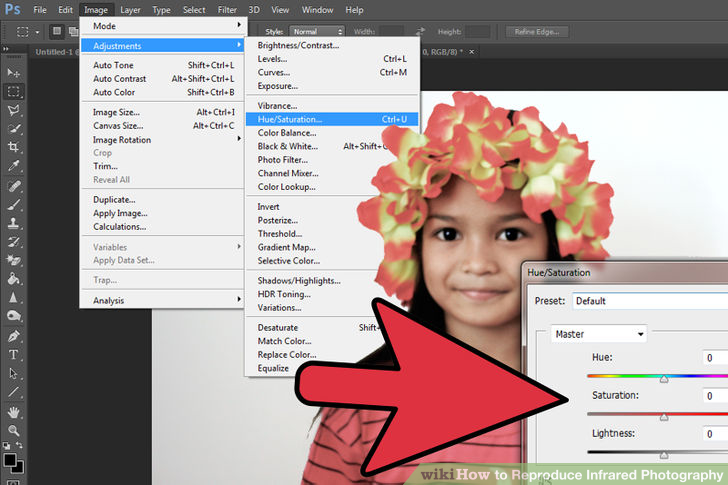Select the Rectangular Marquee tool
Screen dimensions: 728x485
point(13,91)
